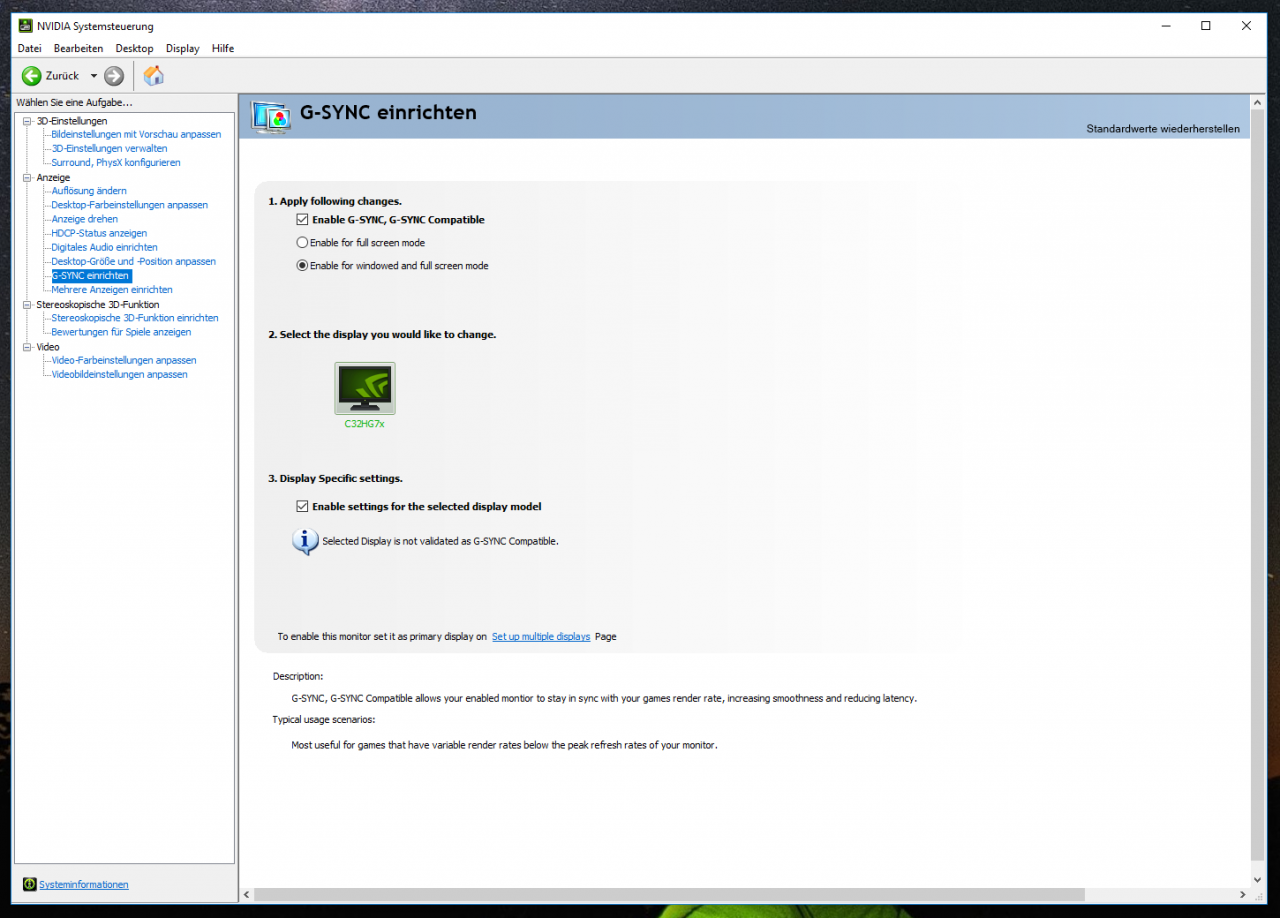Click the Video category label

point(48,347)
